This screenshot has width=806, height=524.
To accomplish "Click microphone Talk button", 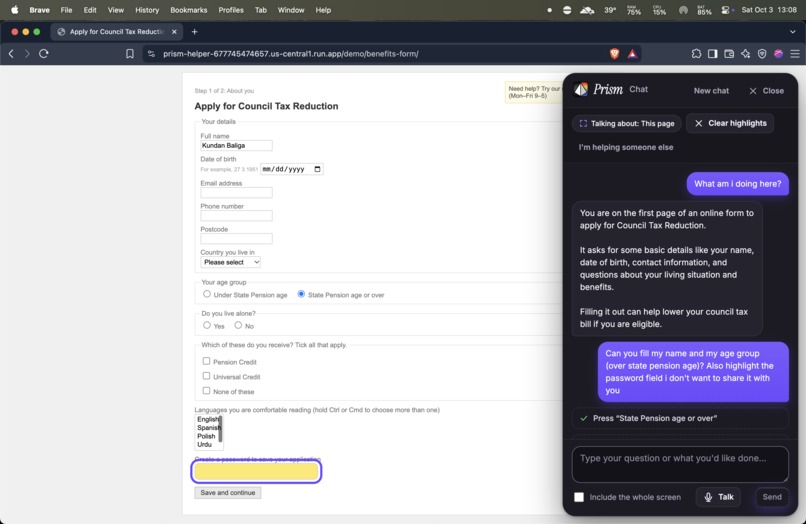I will click(718, 497).
